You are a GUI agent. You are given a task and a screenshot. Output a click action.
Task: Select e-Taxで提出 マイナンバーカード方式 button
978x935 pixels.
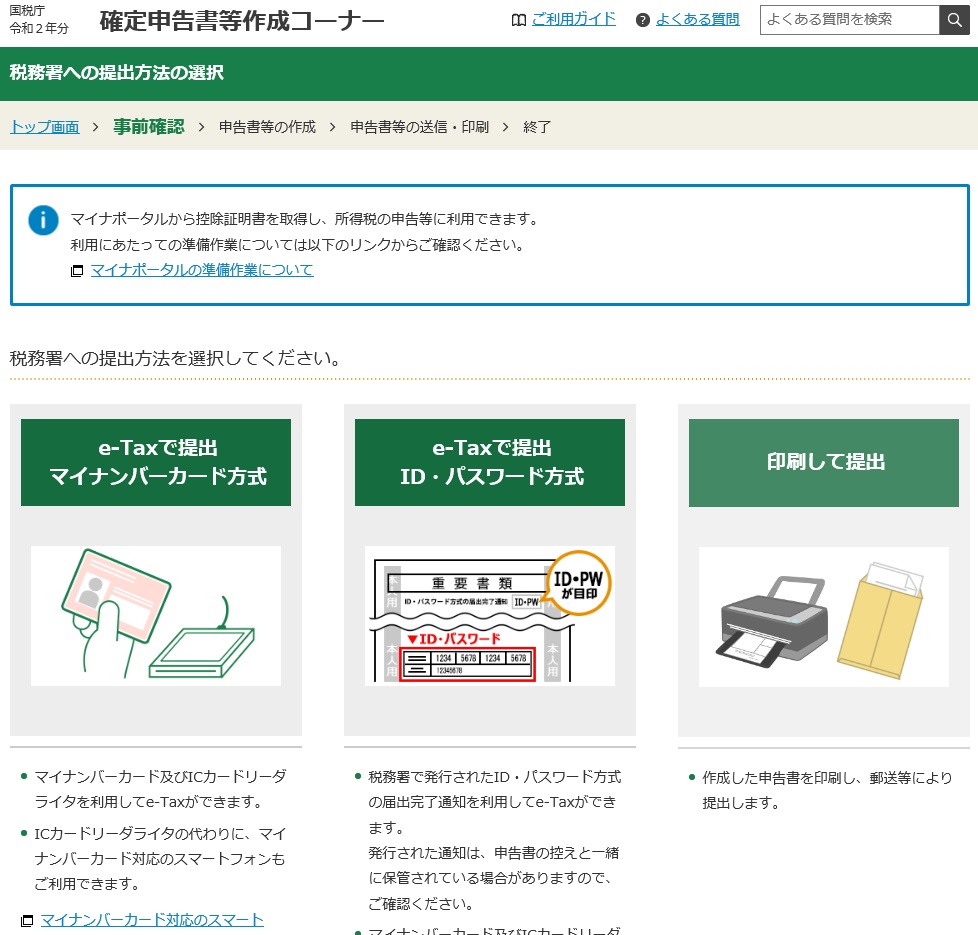pos(156,462)
